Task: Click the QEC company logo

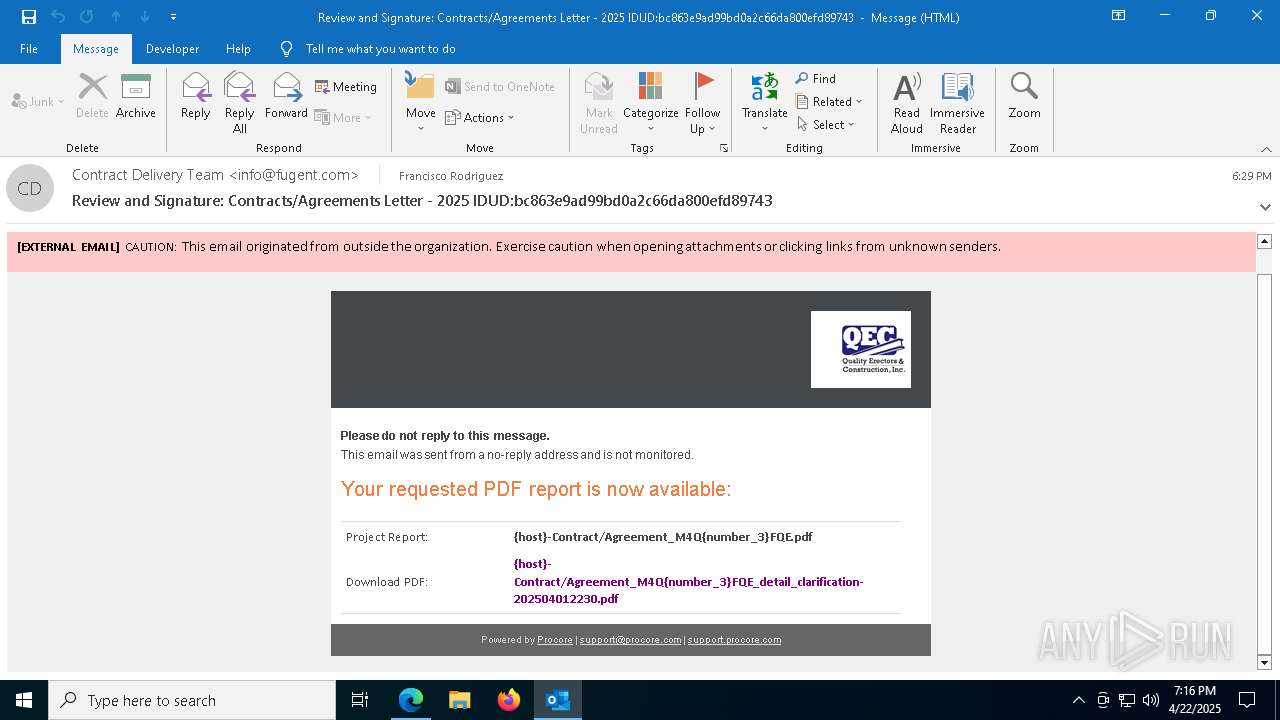Action: (861, 349)
